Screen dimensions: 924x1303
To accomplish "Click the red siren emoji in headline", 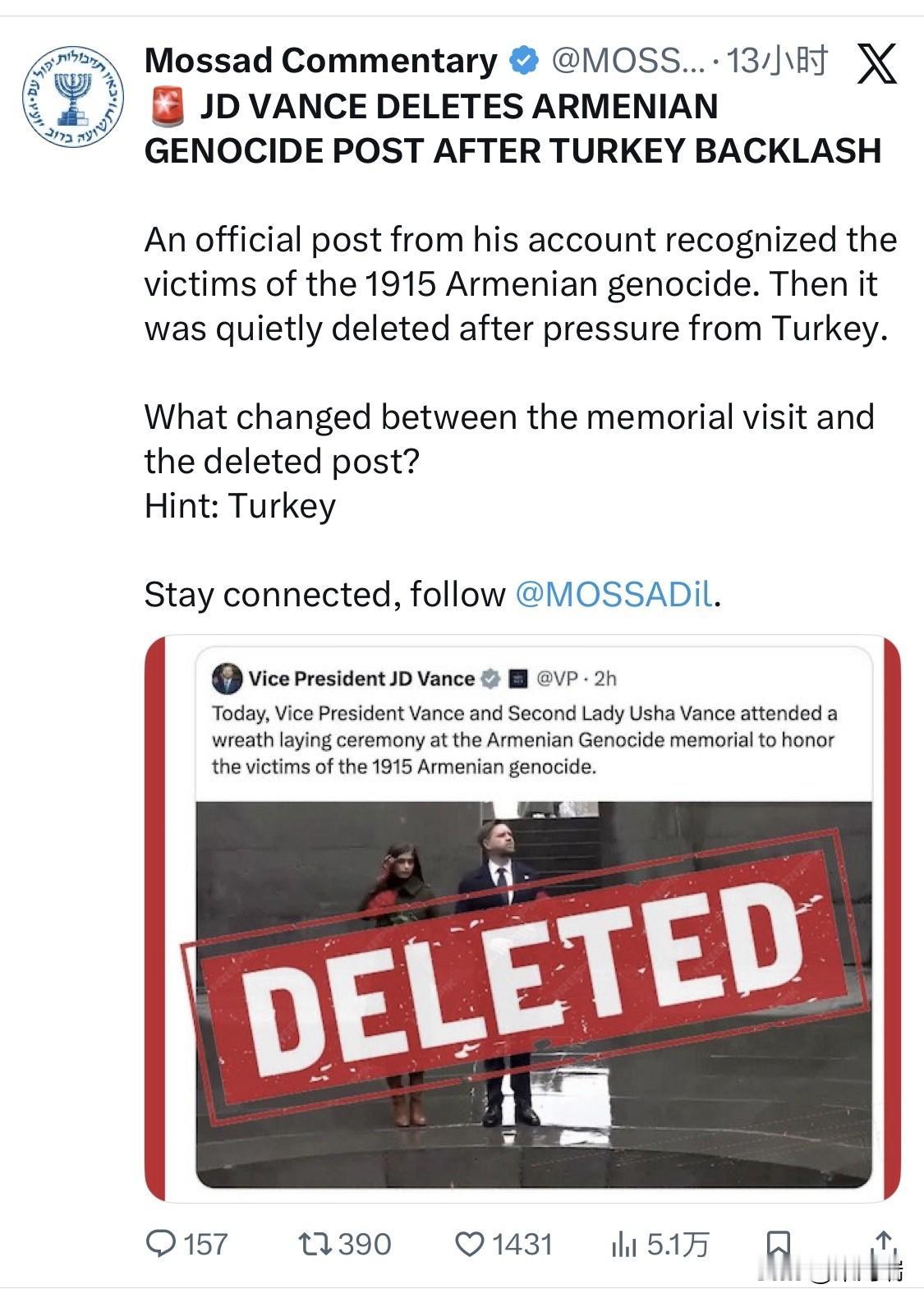I will click(x=170, y=107).
